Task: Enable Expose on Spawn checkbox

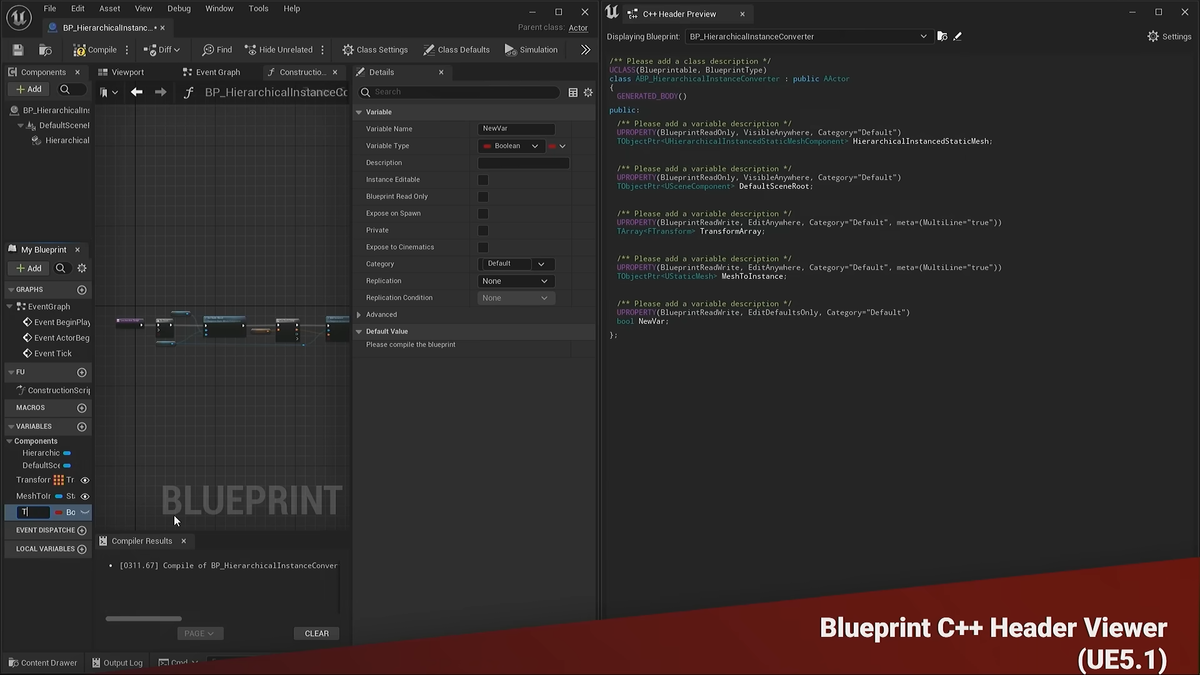Action: [x=483, y=213]
